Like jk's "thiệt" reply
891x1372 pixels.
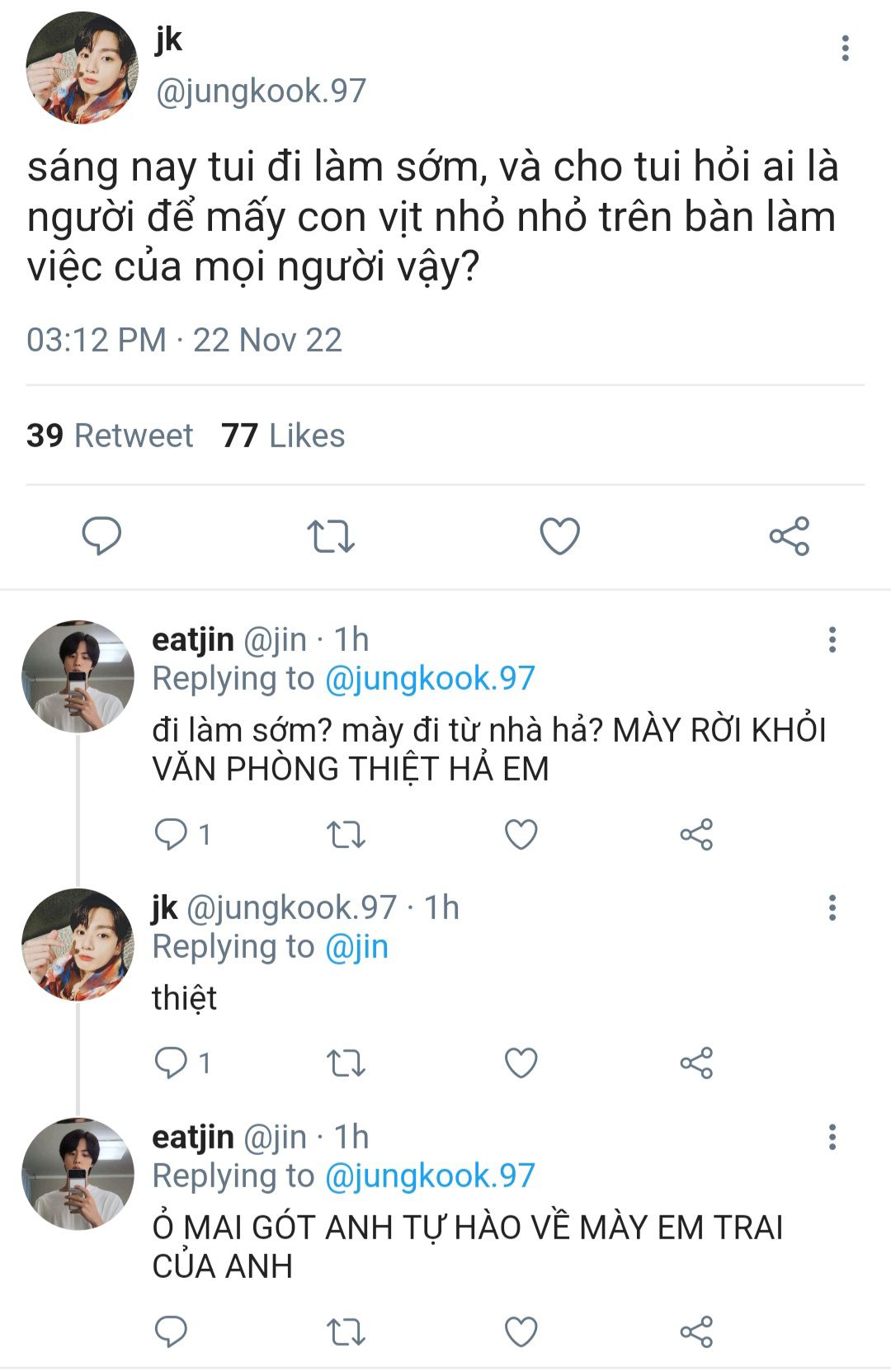coord(521,1063)
